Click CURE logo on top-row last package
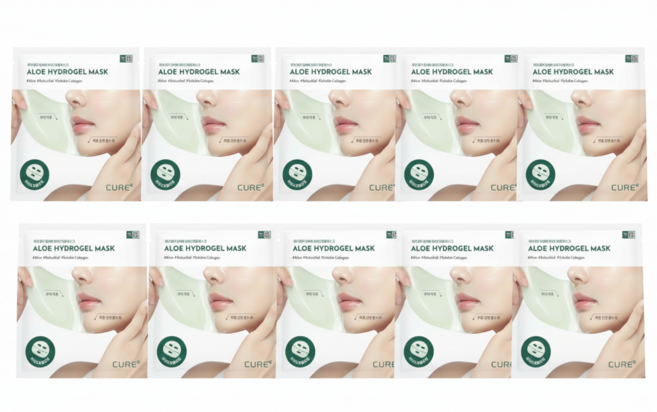Viewport: 657px width, 412px height. click(624, 187)
